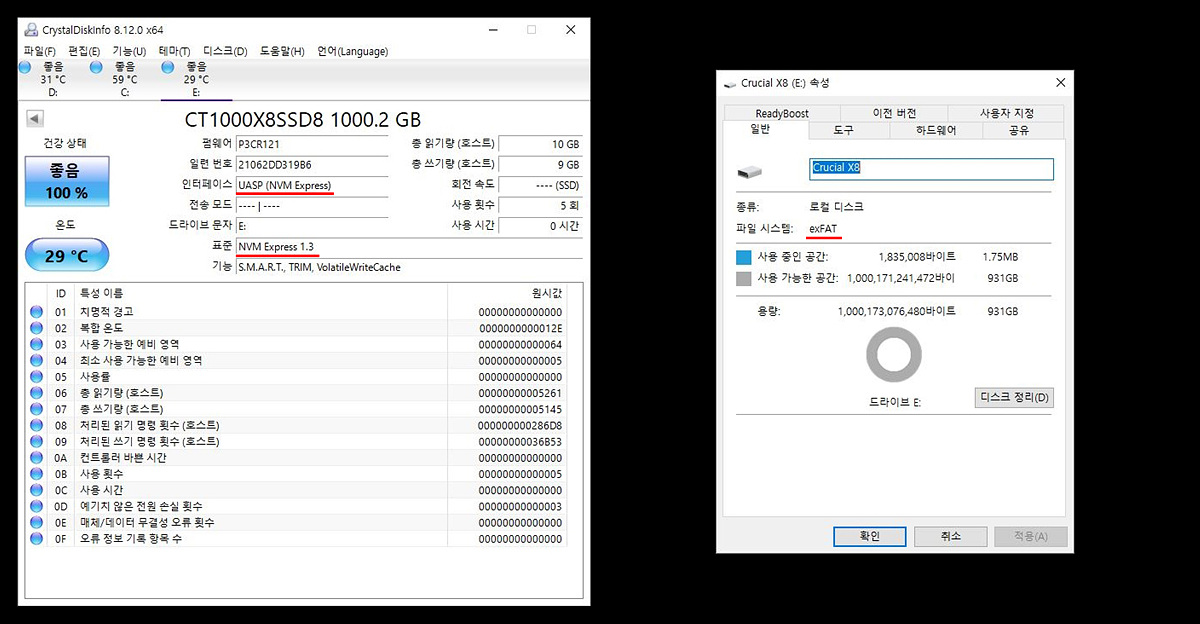Click the status orb for ID 0C 사용 시간
The image size is (1200, 624).
pyautogui.click(x=36, y=490)
